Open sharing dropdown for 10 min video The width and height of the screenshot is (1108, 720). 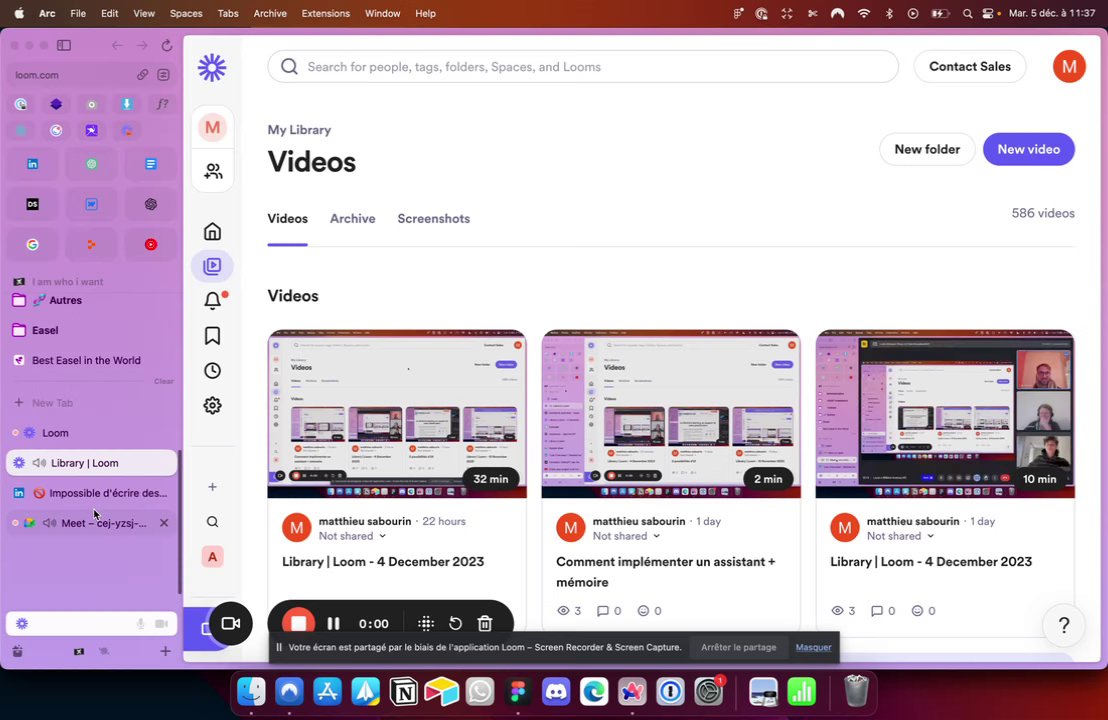click(x=901, y=536)
